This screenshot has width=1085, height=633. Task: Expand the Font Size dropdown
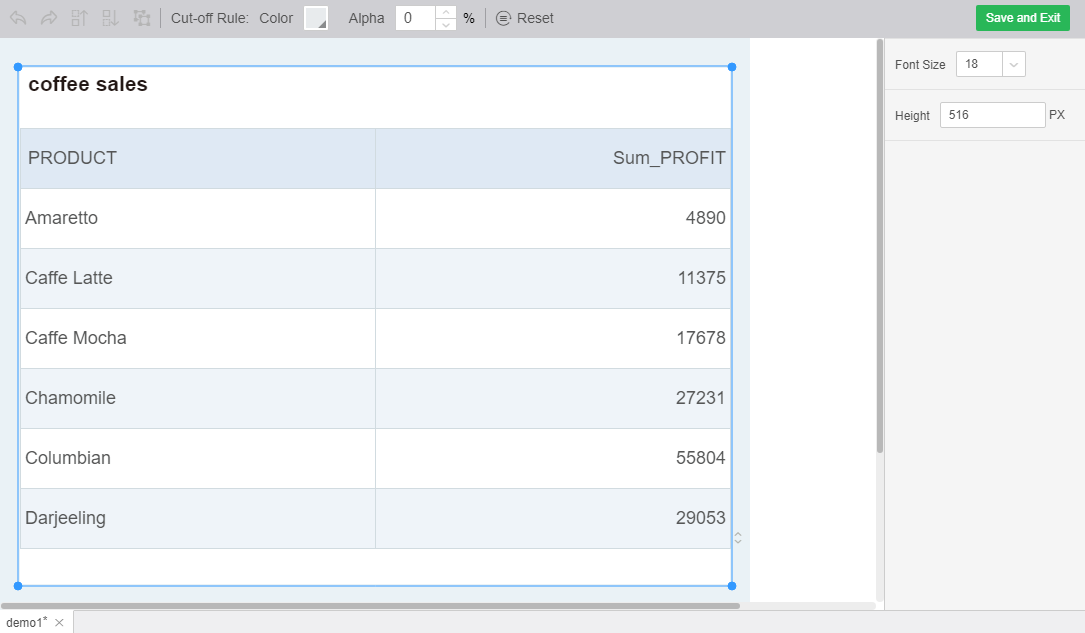(x=1014, y=64)
